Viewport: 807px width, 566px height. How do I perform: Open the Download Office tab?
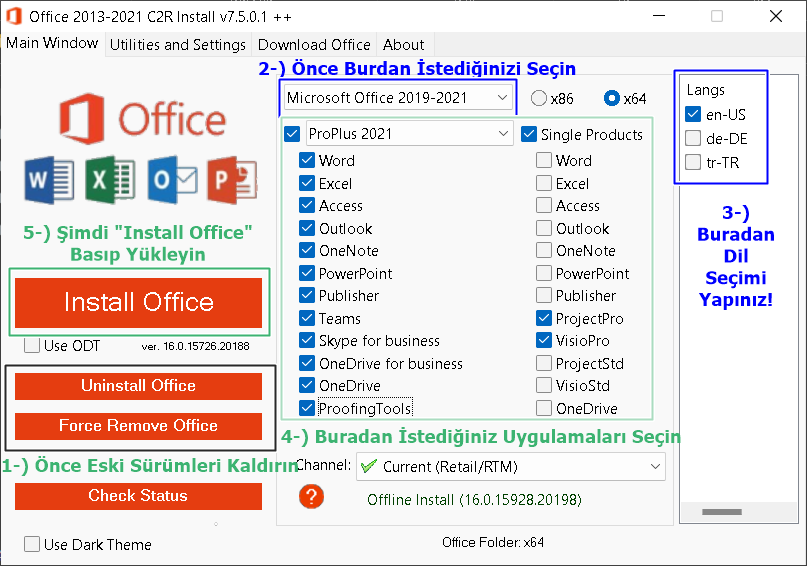point(314,45)
